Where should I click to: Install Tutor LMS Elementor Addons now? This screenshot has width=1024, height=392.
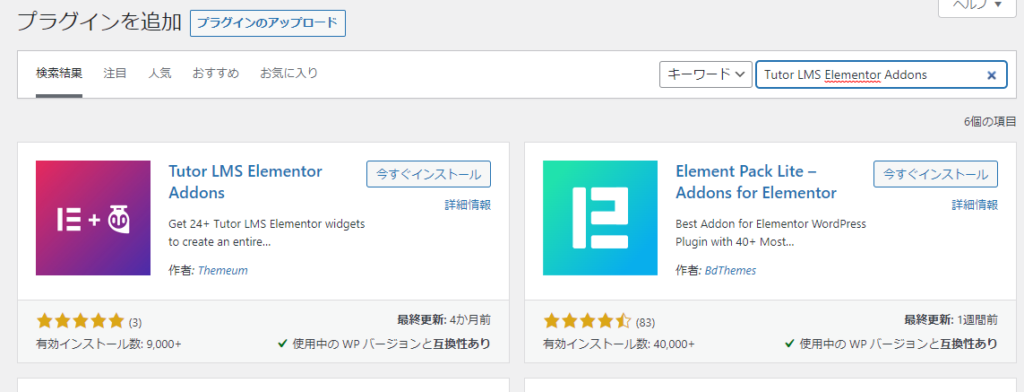coord(428,174)
